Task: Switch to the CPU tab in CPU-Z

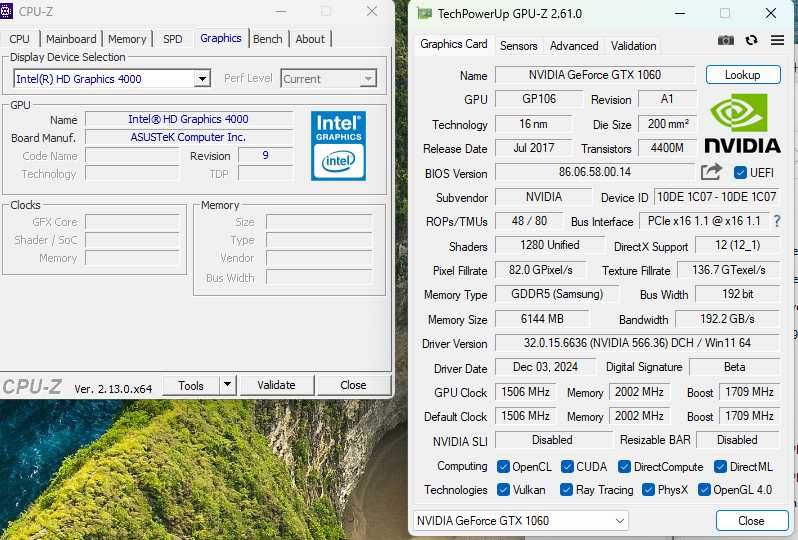Action: tap(19, 39)
